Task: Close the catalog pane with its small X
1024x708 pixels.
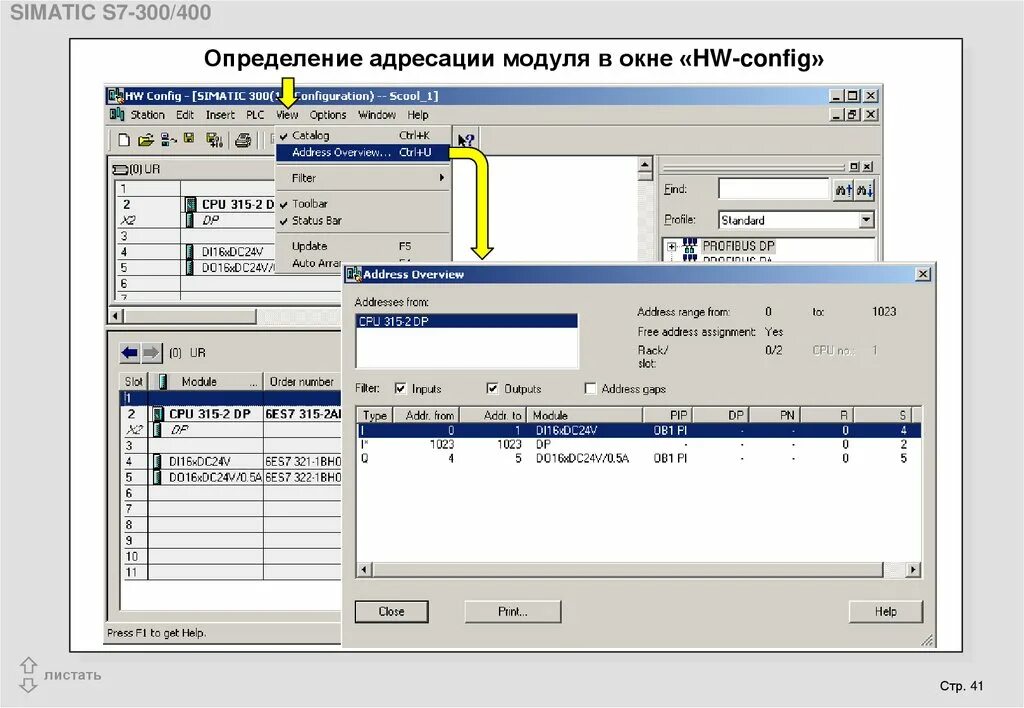Action: [x=867, y=167]
